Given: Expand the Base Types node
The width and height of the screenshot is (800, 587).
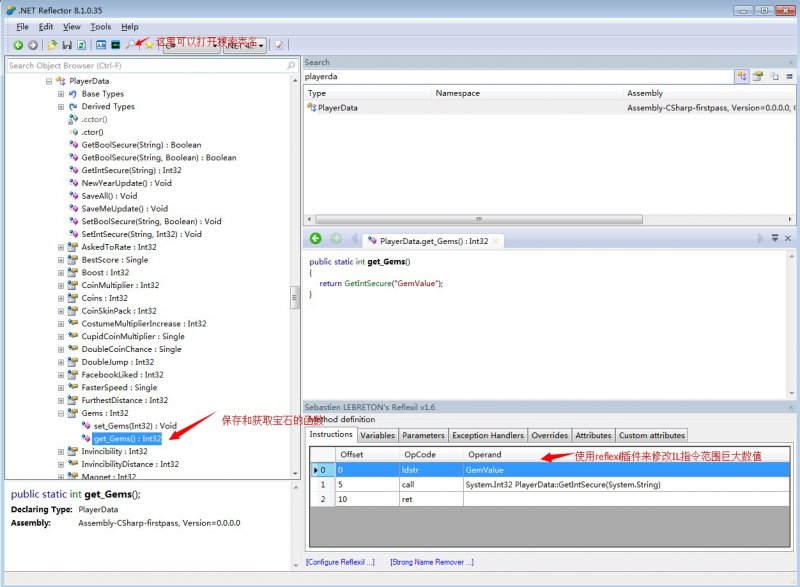Looking at the screenshot, I should [61, 94].
